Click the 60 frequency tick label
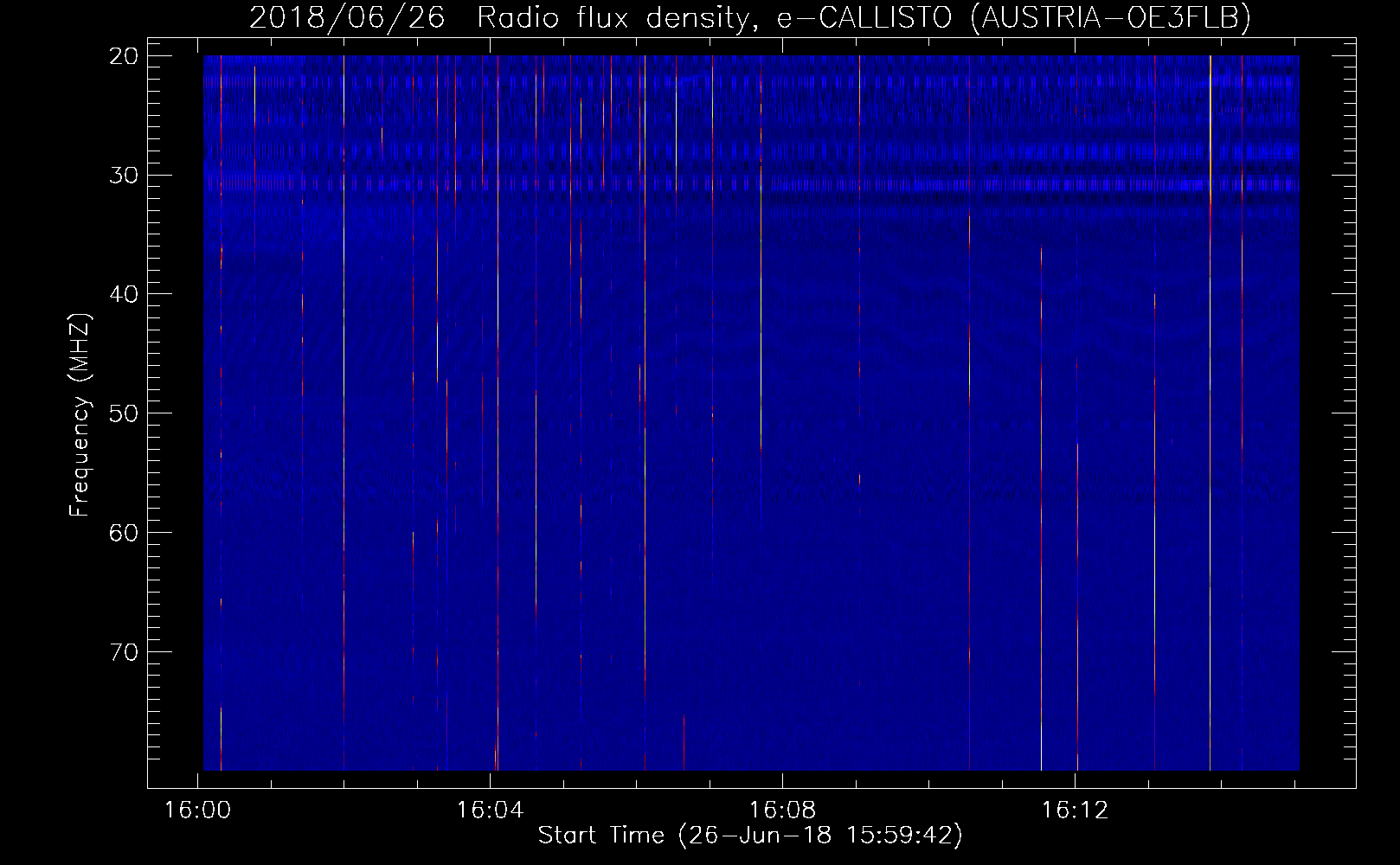Viewport: 1400px width, 865px height. [124, 532]
